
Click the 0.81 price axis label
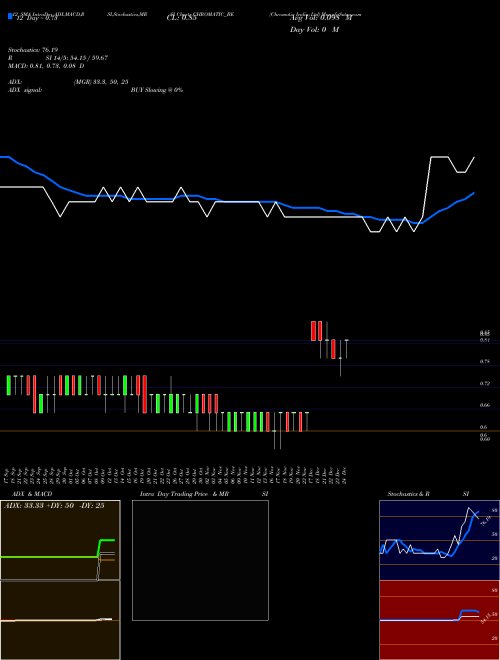484,340
